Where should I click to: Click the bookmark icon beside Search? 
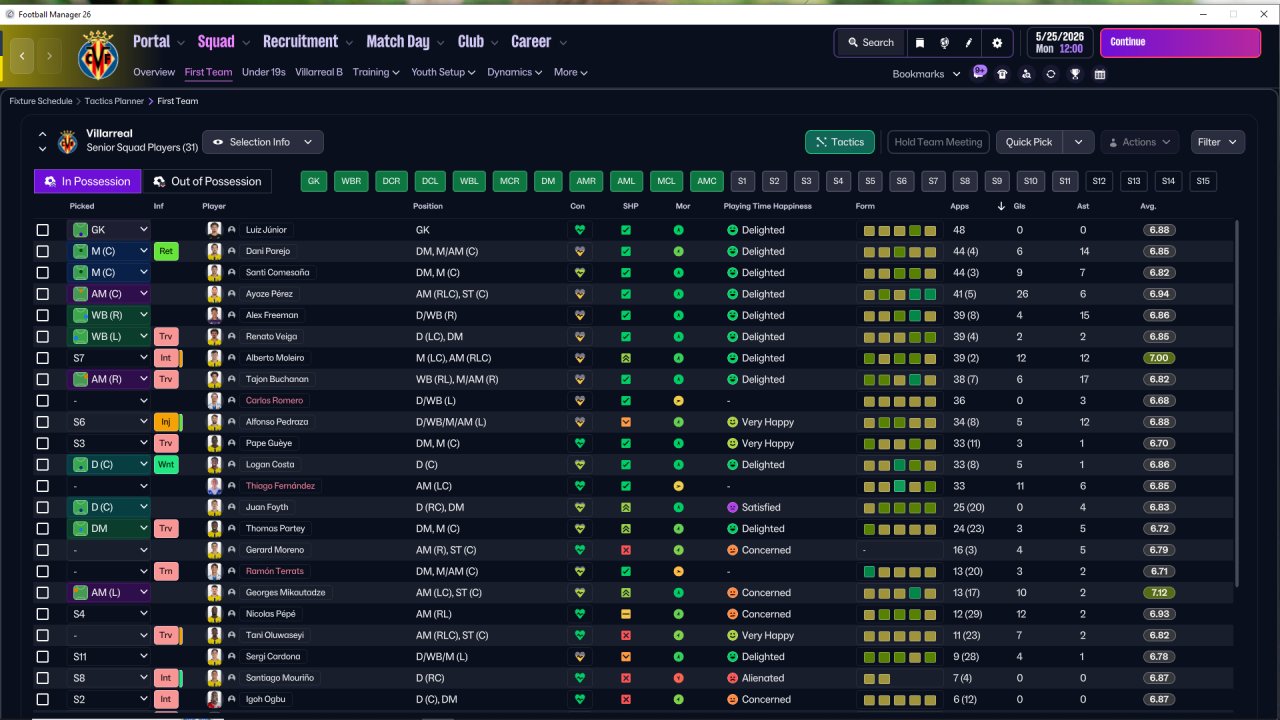tap(919, 43)
